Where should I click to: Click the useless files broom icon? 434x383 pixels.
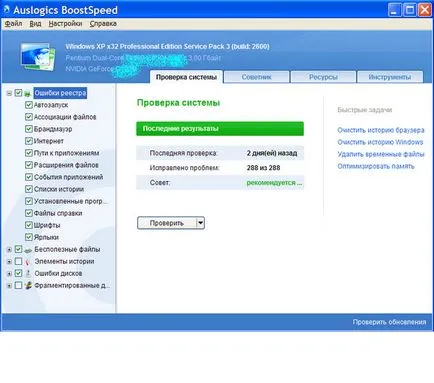pyautogui.click(x=28, y=250)
